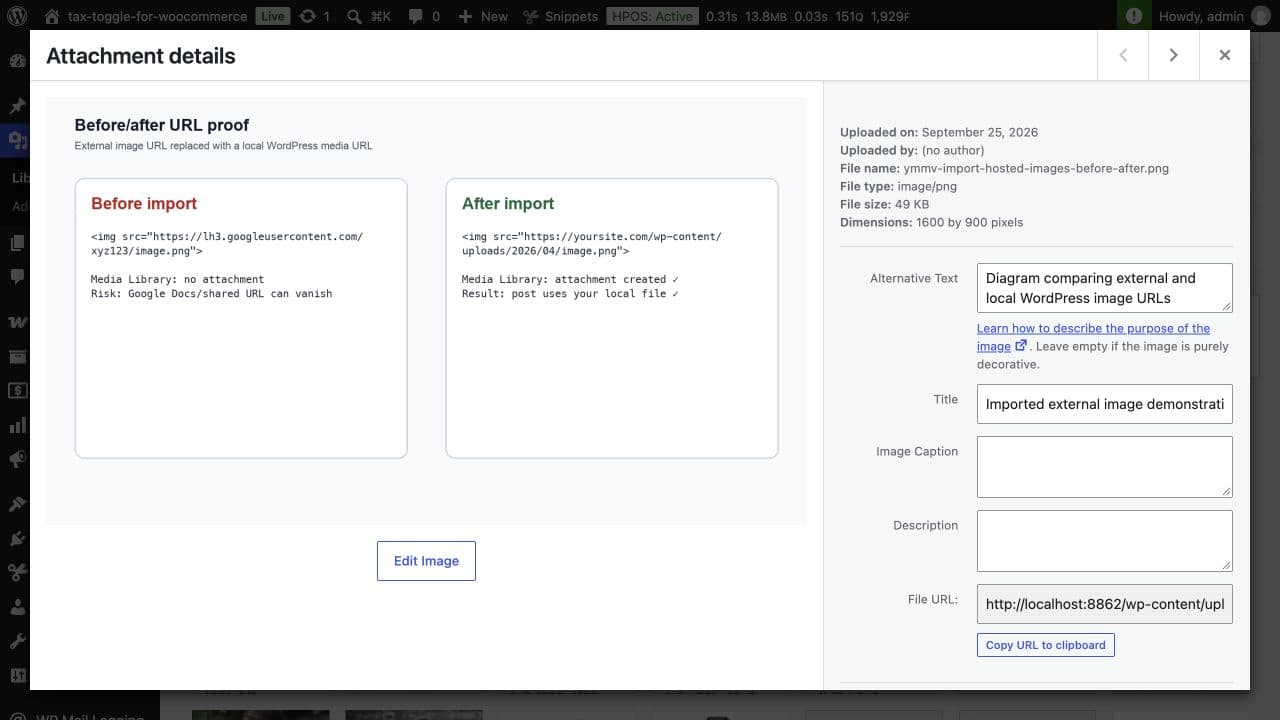Click the green exclamation notice icon

pyautogui.click(x=1133, y=16)
